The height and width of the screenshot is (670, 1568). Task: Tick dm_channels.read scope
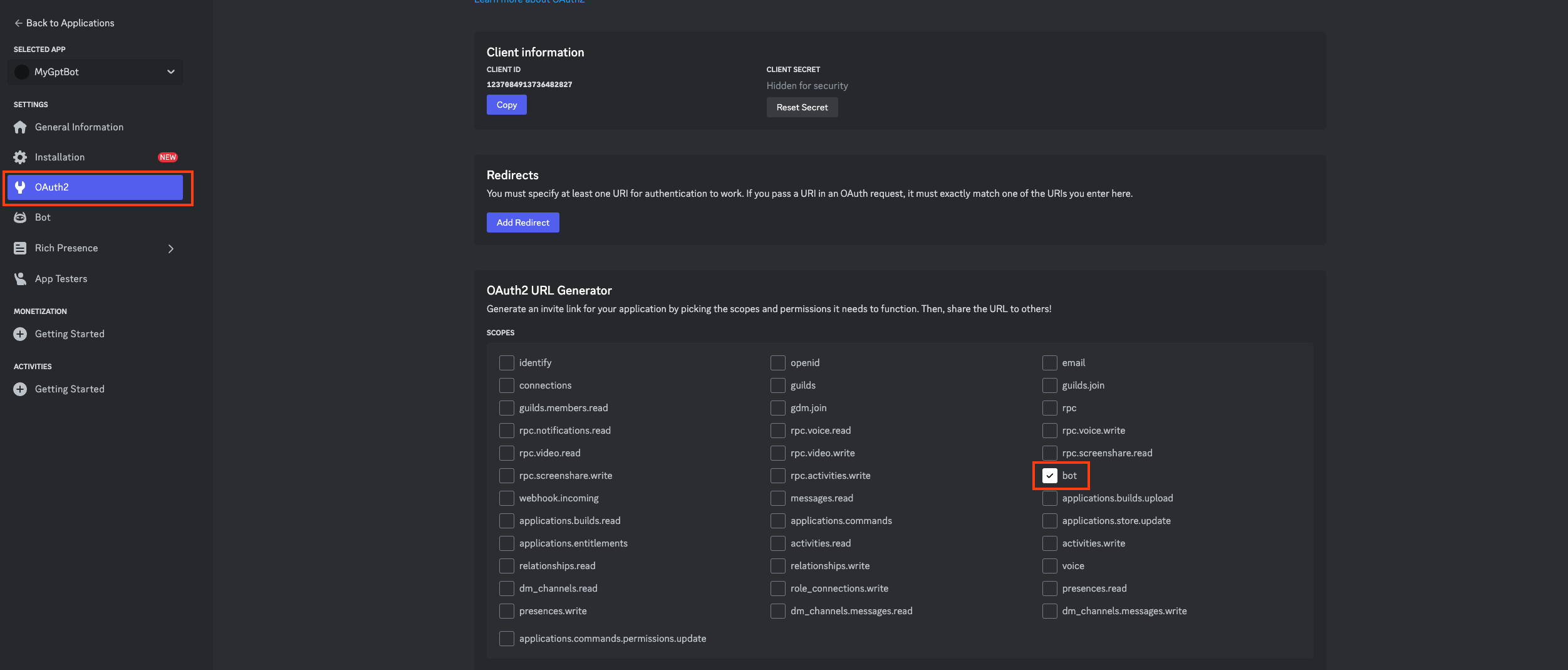coord(507,589)
